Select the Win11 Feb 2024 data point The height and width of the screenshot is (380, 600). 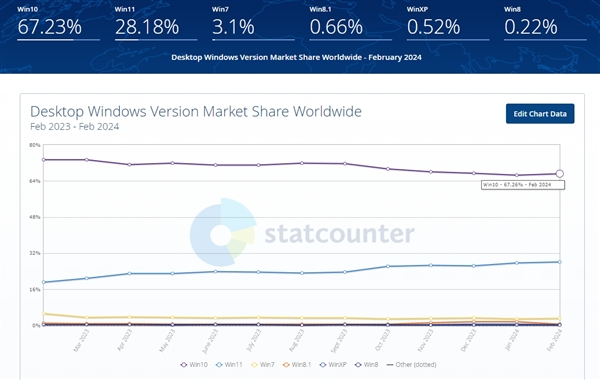pos(560,262)
